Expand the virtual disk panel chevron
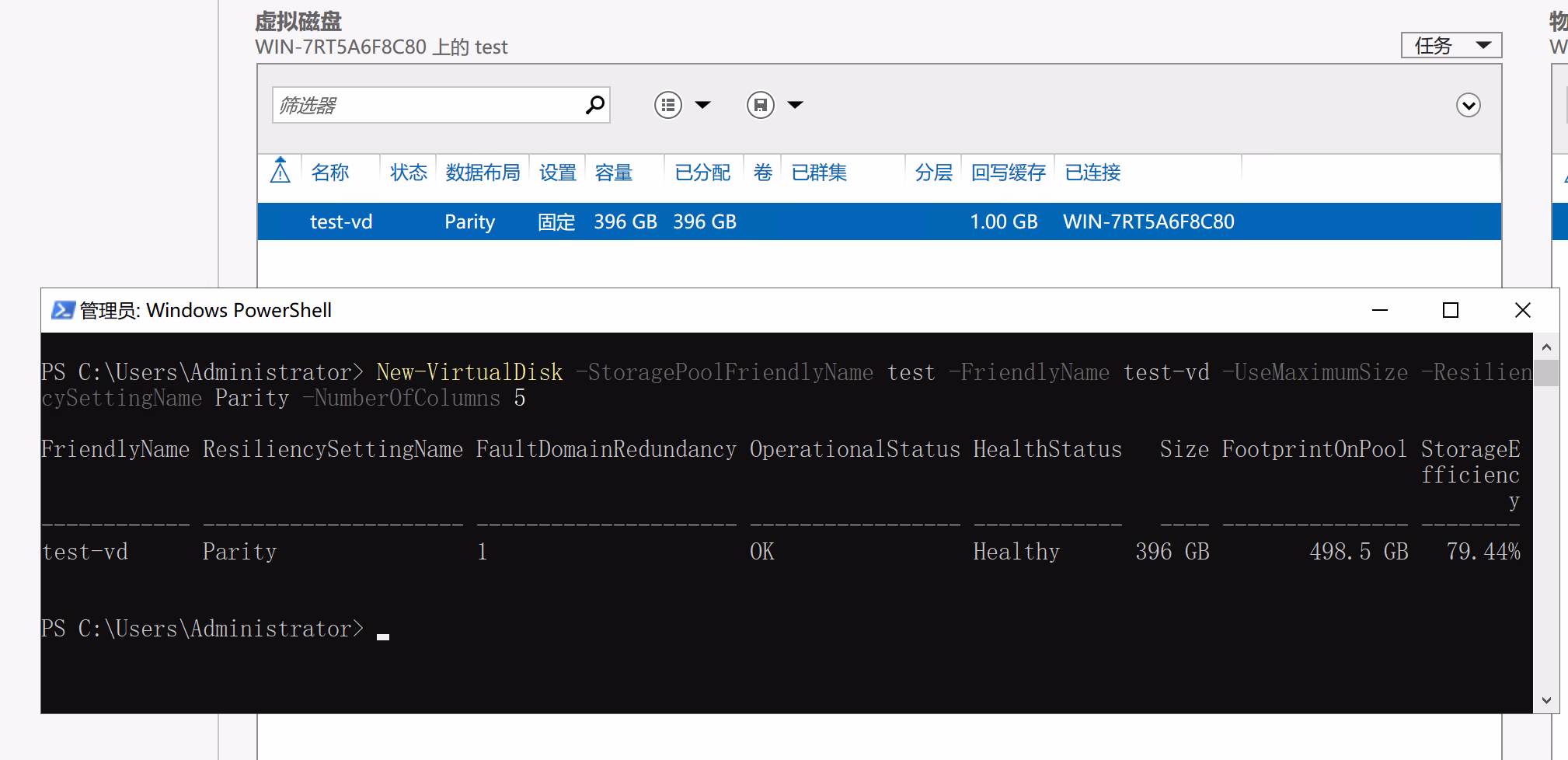The width and height of the screenshot is (1568, 760). pos(1468,105)
